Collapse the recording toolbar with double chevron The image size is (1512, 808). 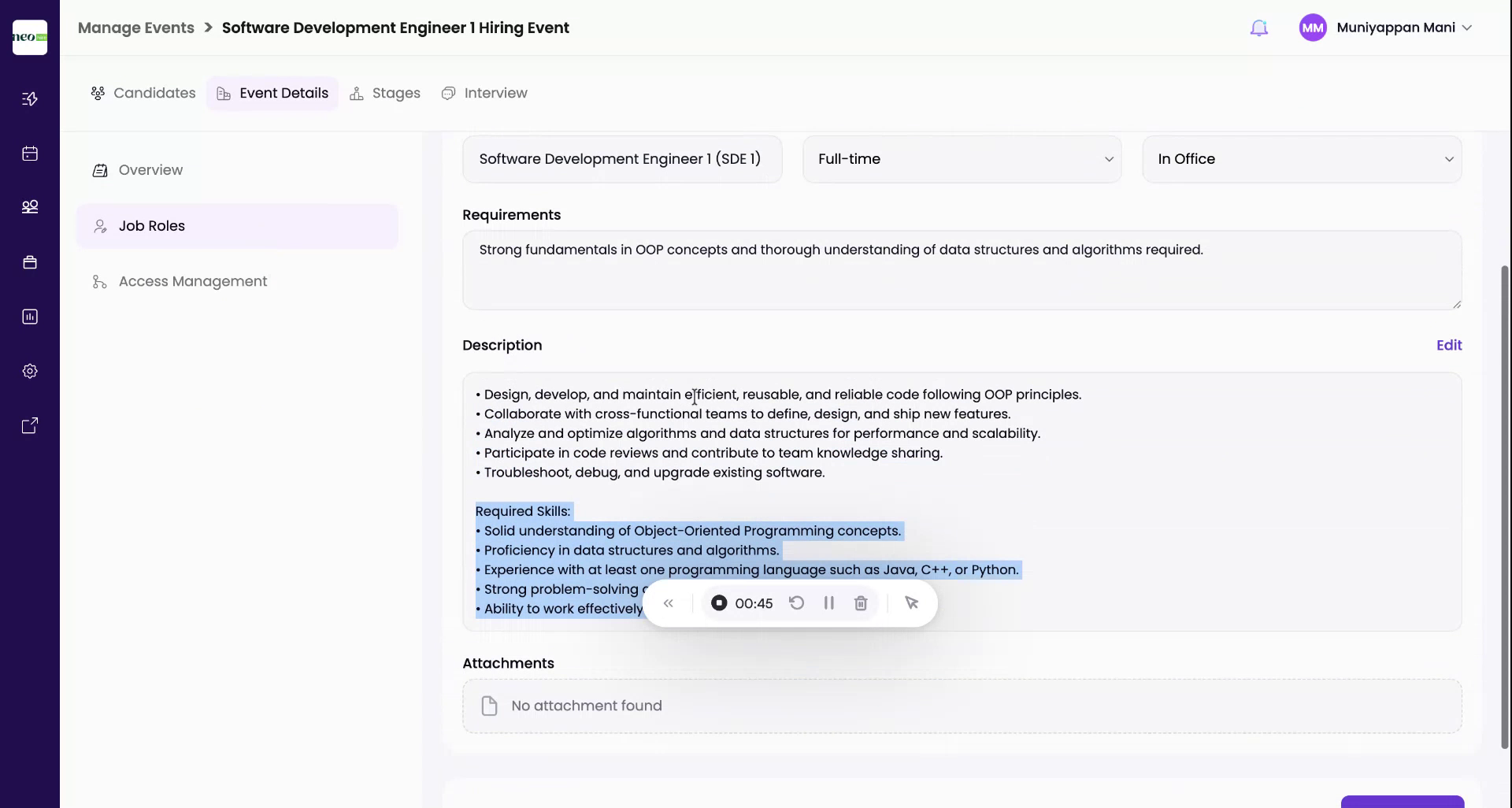tap(669, 603)
